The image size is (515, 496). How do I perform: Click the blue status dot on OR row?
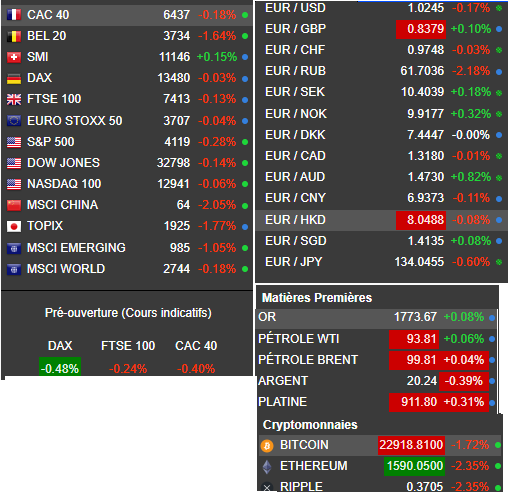[x=492, y=318]
